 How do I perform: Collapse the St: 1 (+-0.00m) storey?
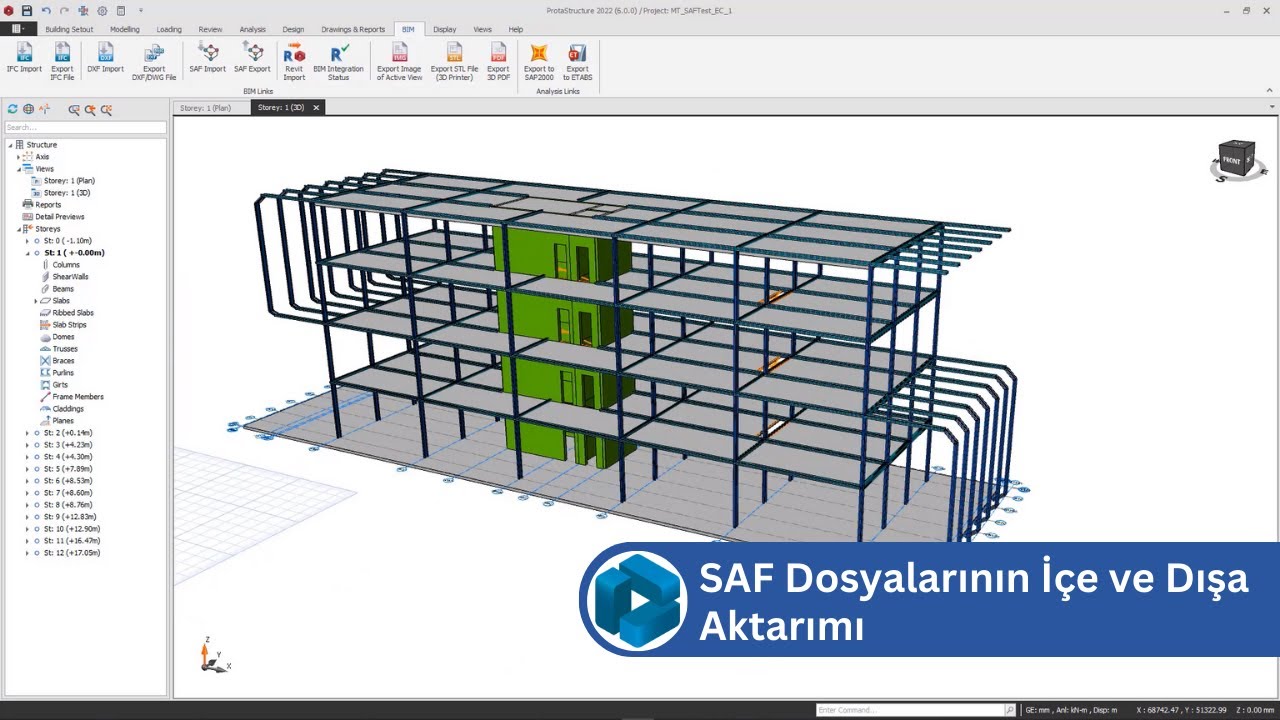(x=28, y=253)
